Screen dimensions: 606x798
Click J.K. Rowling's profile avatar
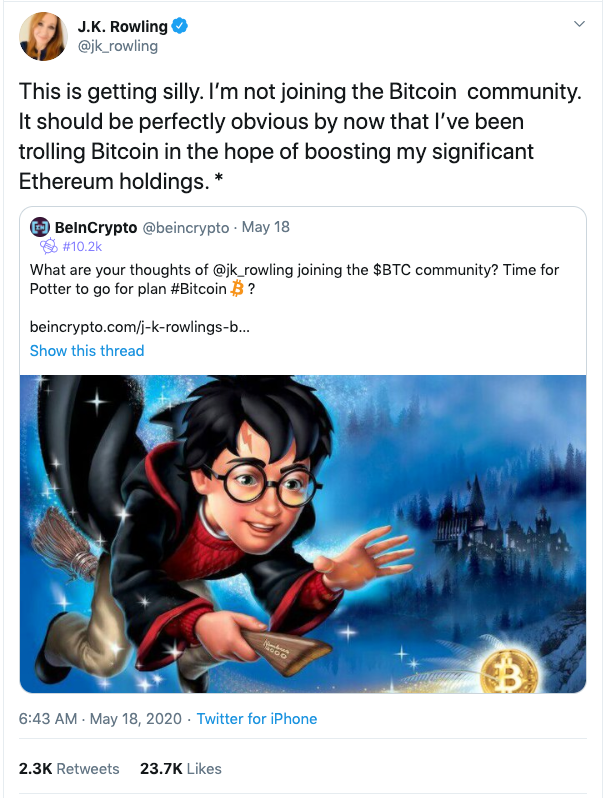43,37
